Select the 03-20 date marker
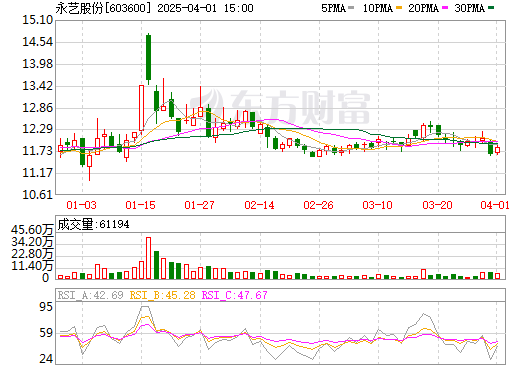This screenshot has width=520, height=365. pyautogui.click(x=437, y=205)
